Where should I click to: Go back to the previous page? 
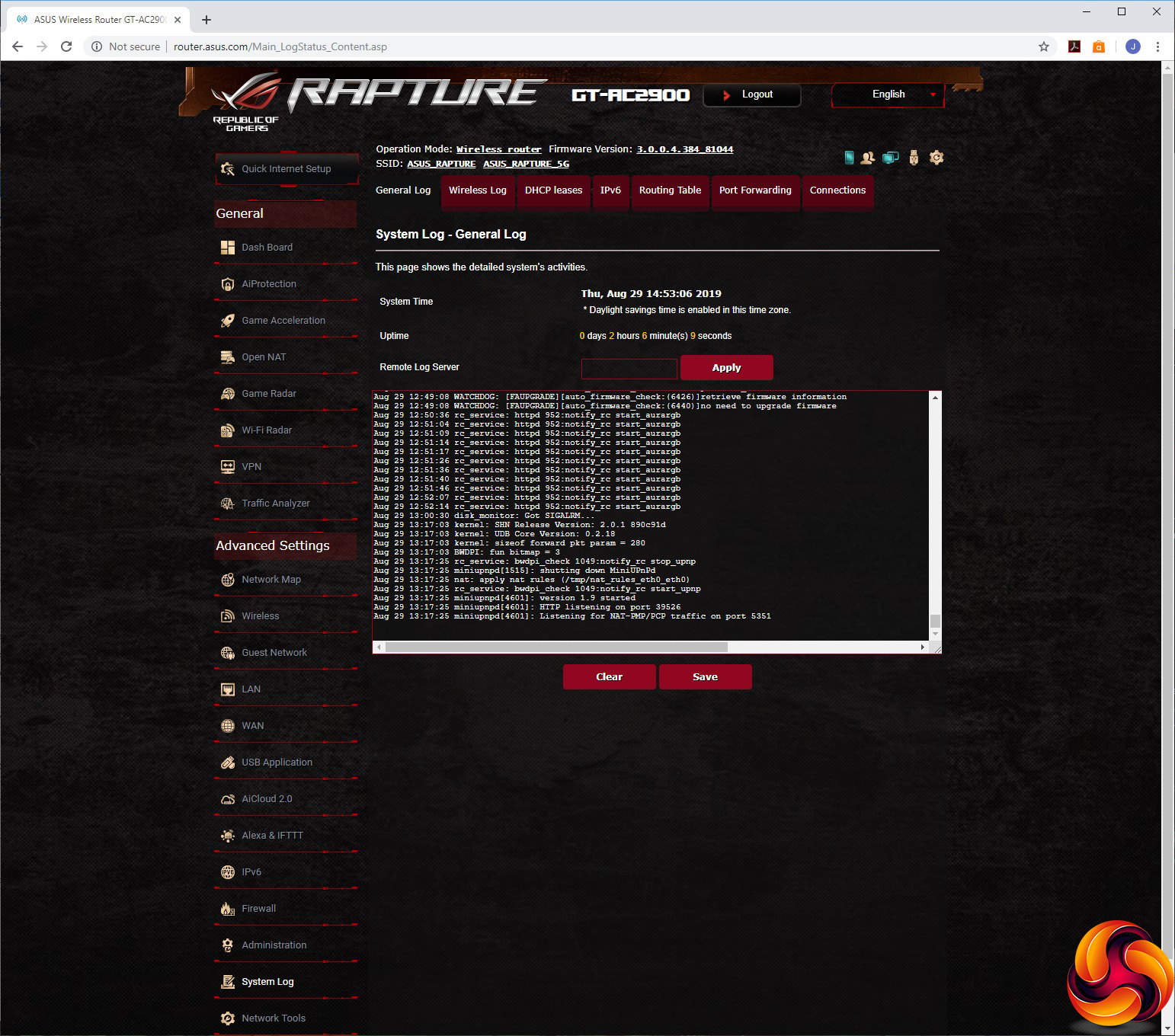pyautogui.click(x=17, y=46)
